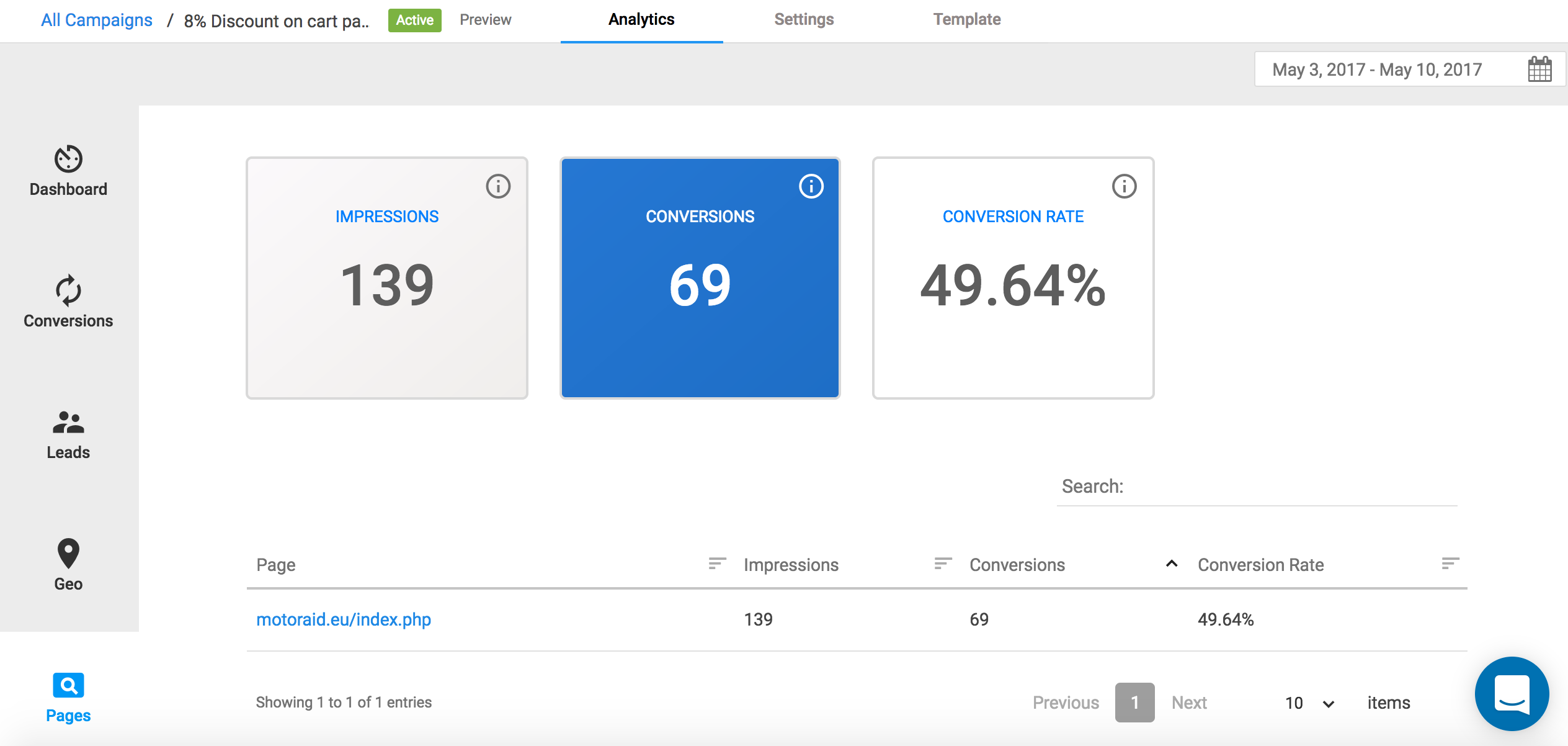Click the Preview button
Viewport: 1568px width, 746px height.
(x=485, y=20)
